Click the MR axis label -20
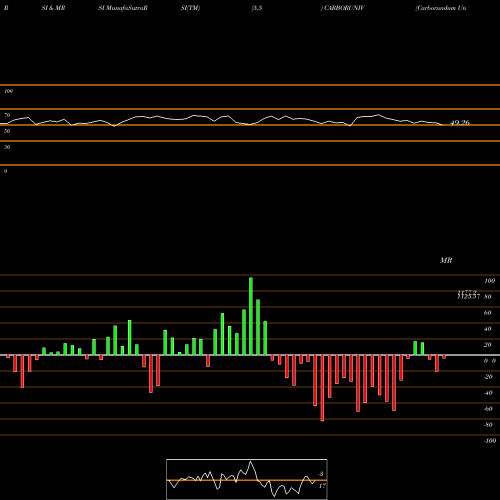 point(488,377)
